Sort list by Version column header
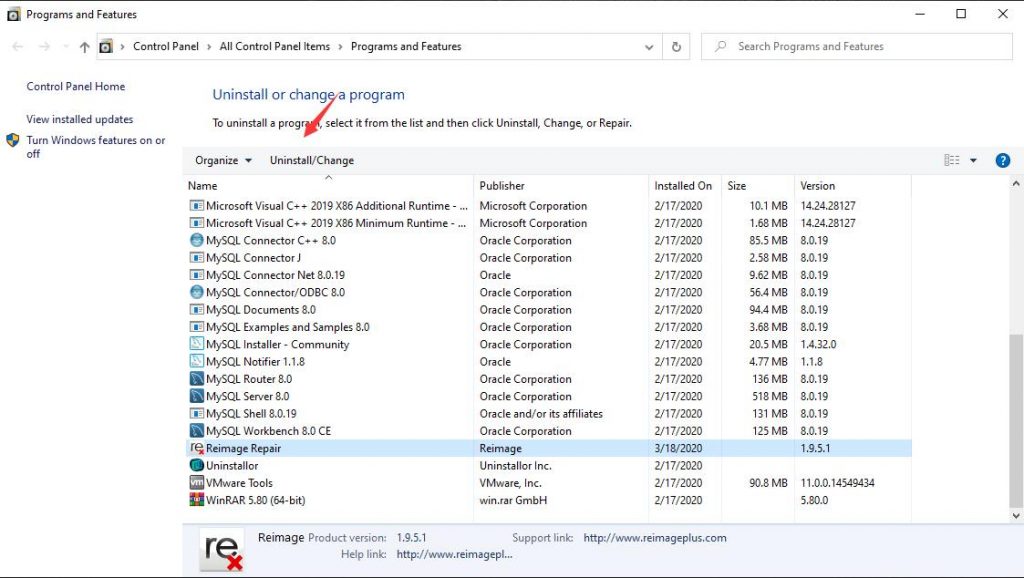The height and width of the screenshot is (578, 1024). (853, 186)
